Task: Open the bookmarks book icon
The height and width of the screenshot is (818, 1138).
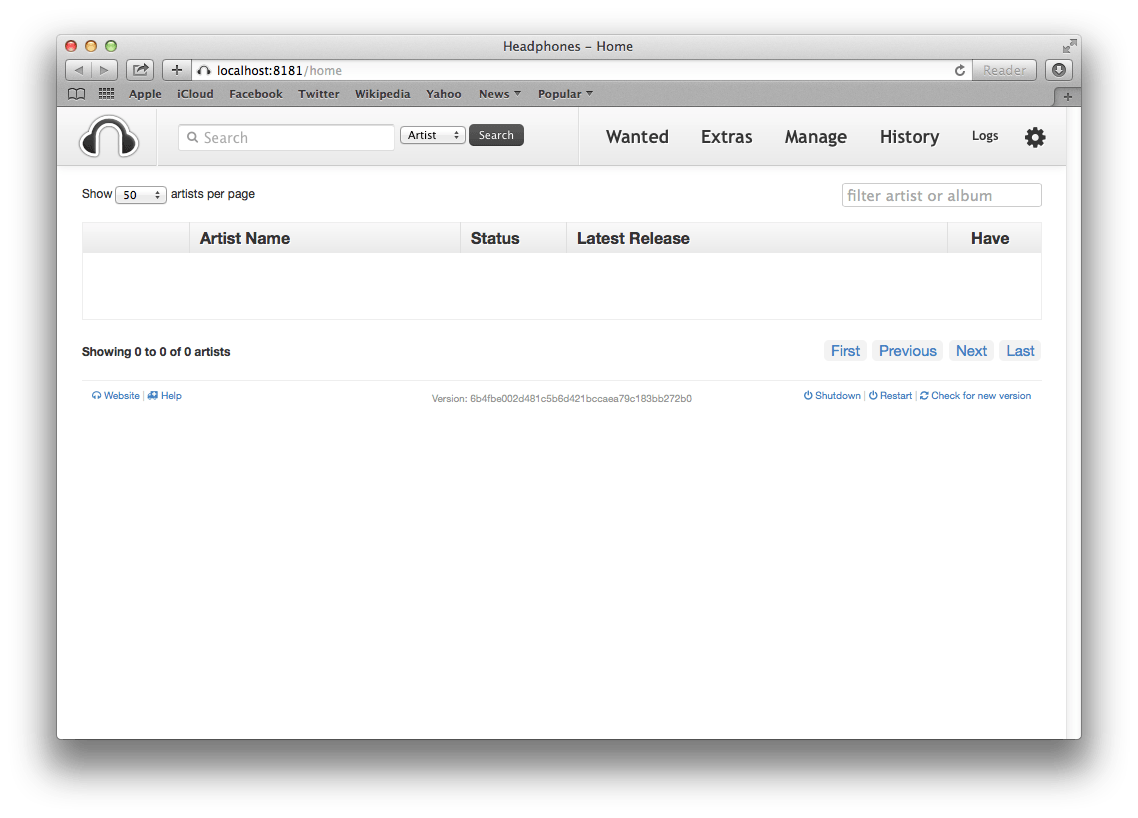Action: tap(76, 94)
